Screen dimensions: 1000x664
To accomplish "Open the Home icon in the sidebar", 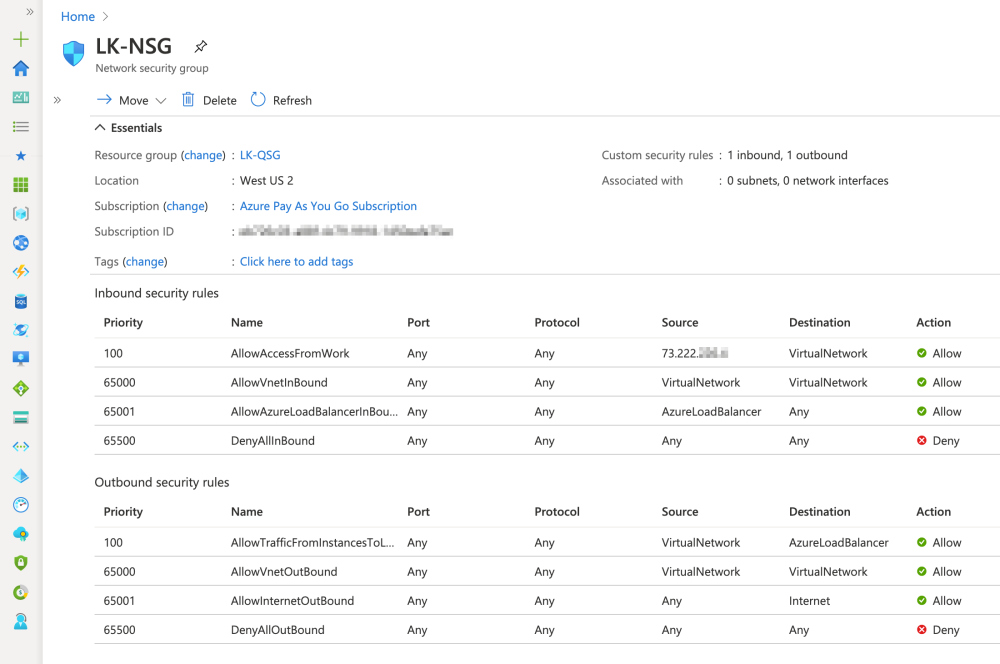I will click(x=21, y=69).
